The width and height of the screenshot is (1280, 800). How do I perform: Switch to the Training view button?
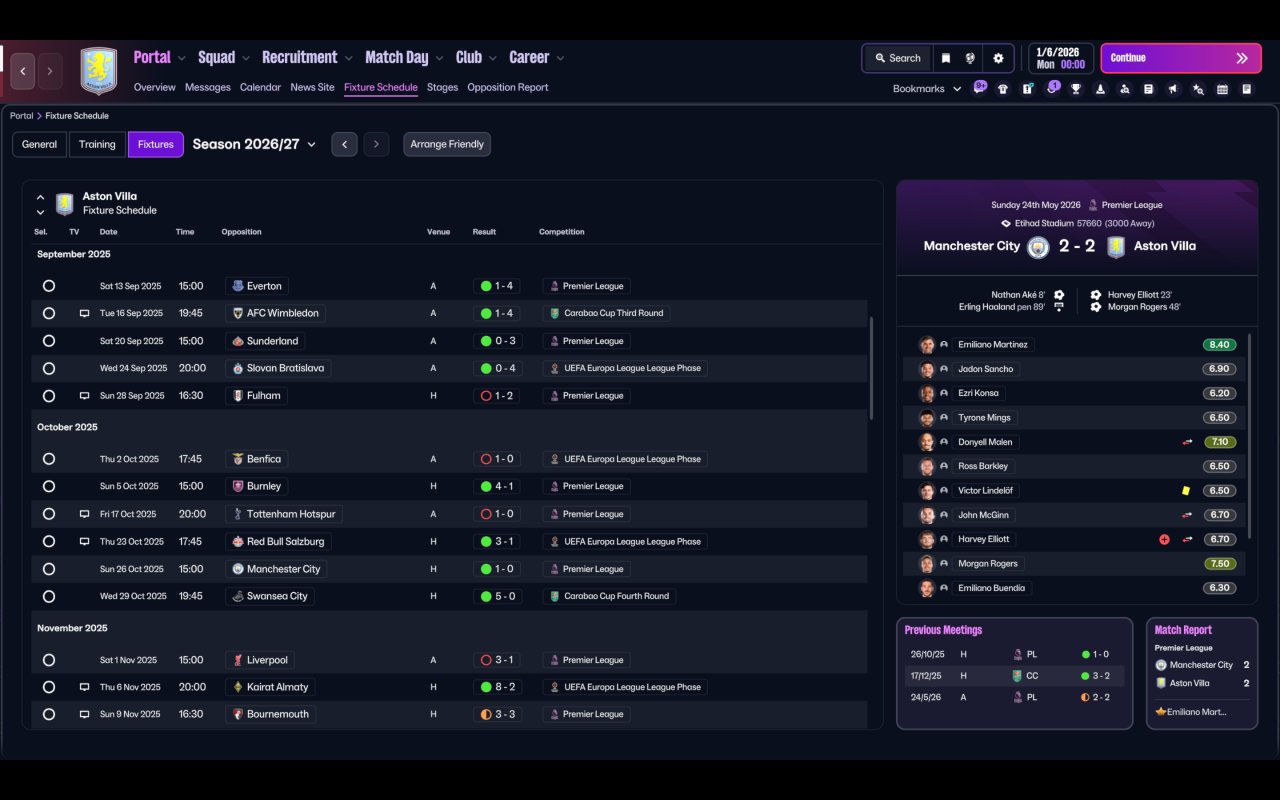point(97,144)
